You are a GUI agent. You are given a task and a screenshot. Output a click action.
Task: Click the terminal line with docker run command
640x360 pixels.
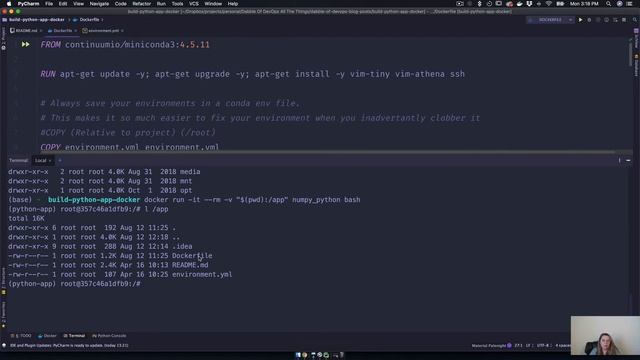point(184,200)
